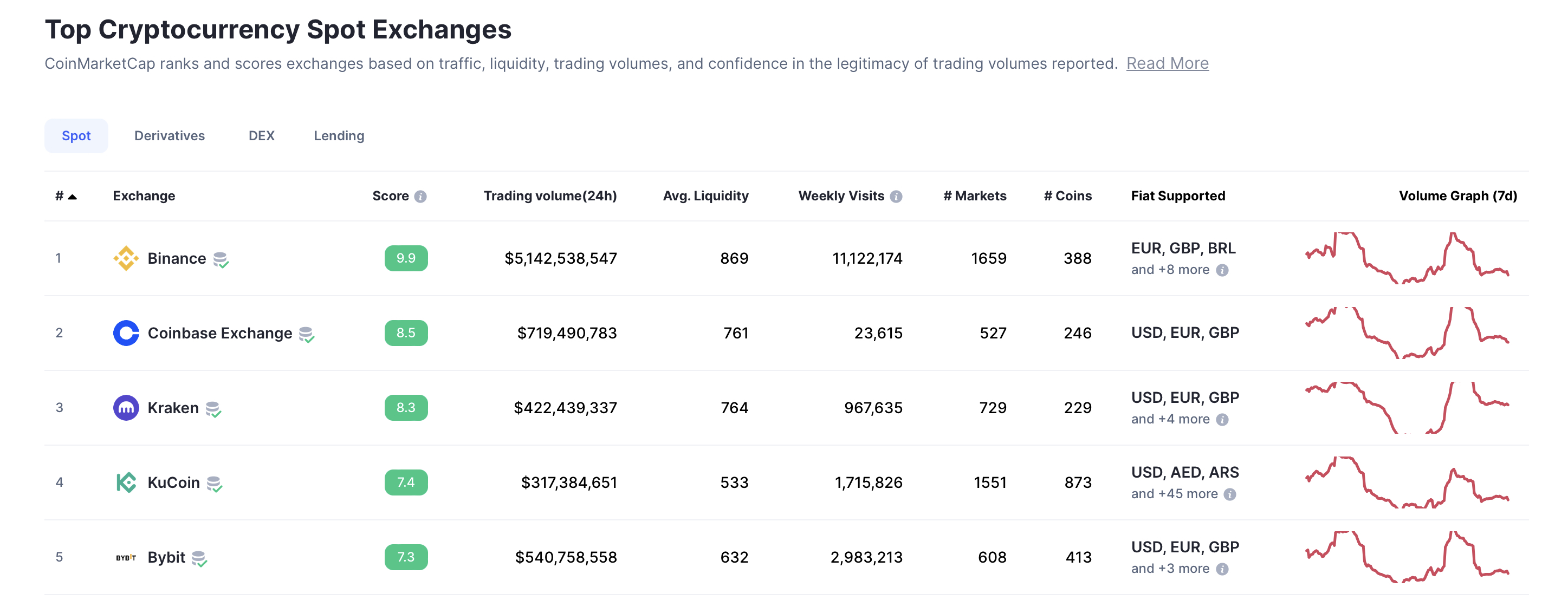Image resolution: width=1568 pixels, height=600 pixels.
Task: Sort by # Markets header
Action: (x=975, y=196)
